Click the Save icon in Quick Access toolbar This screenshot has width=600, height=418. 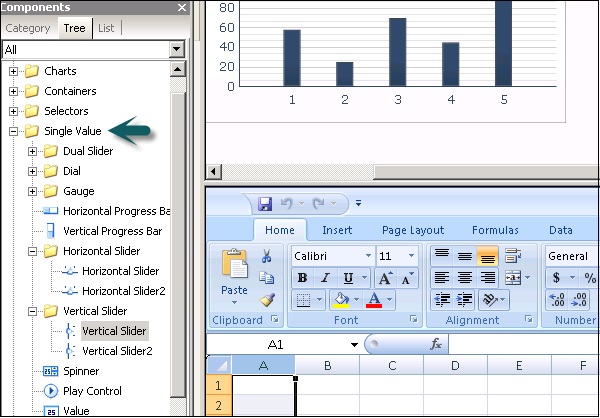265,204
